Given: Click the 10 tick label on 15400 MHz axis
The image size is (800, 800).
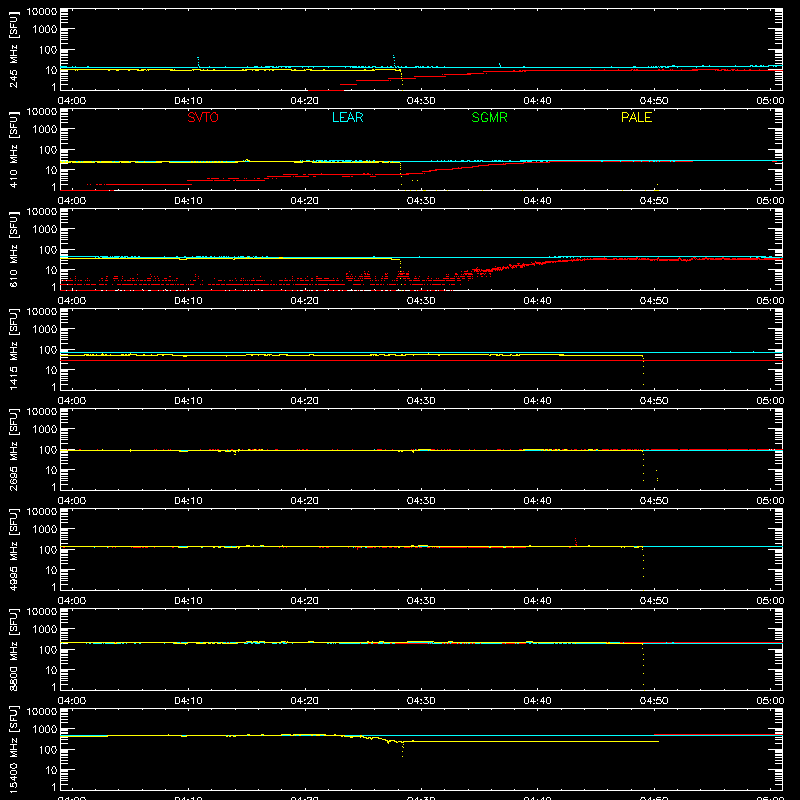Looking at the screenshot, I should coord(51,770).
